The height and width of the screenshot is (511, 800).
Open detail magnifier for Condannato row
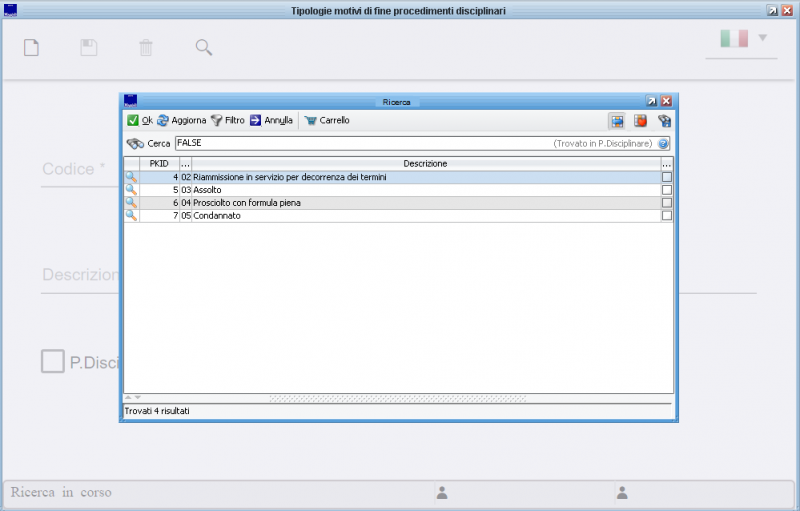[131, 215]
